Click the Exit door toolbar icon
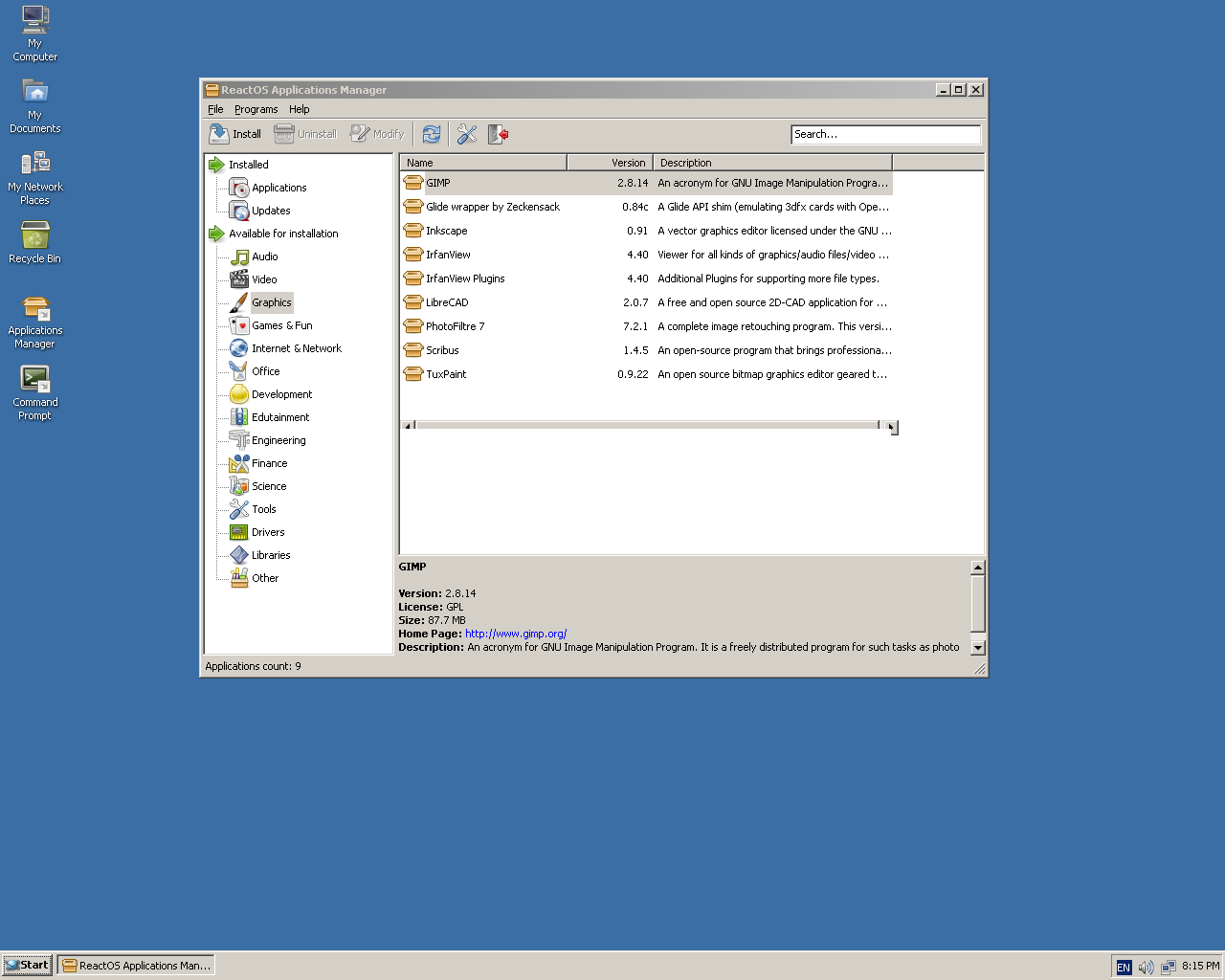 [498, 134]
